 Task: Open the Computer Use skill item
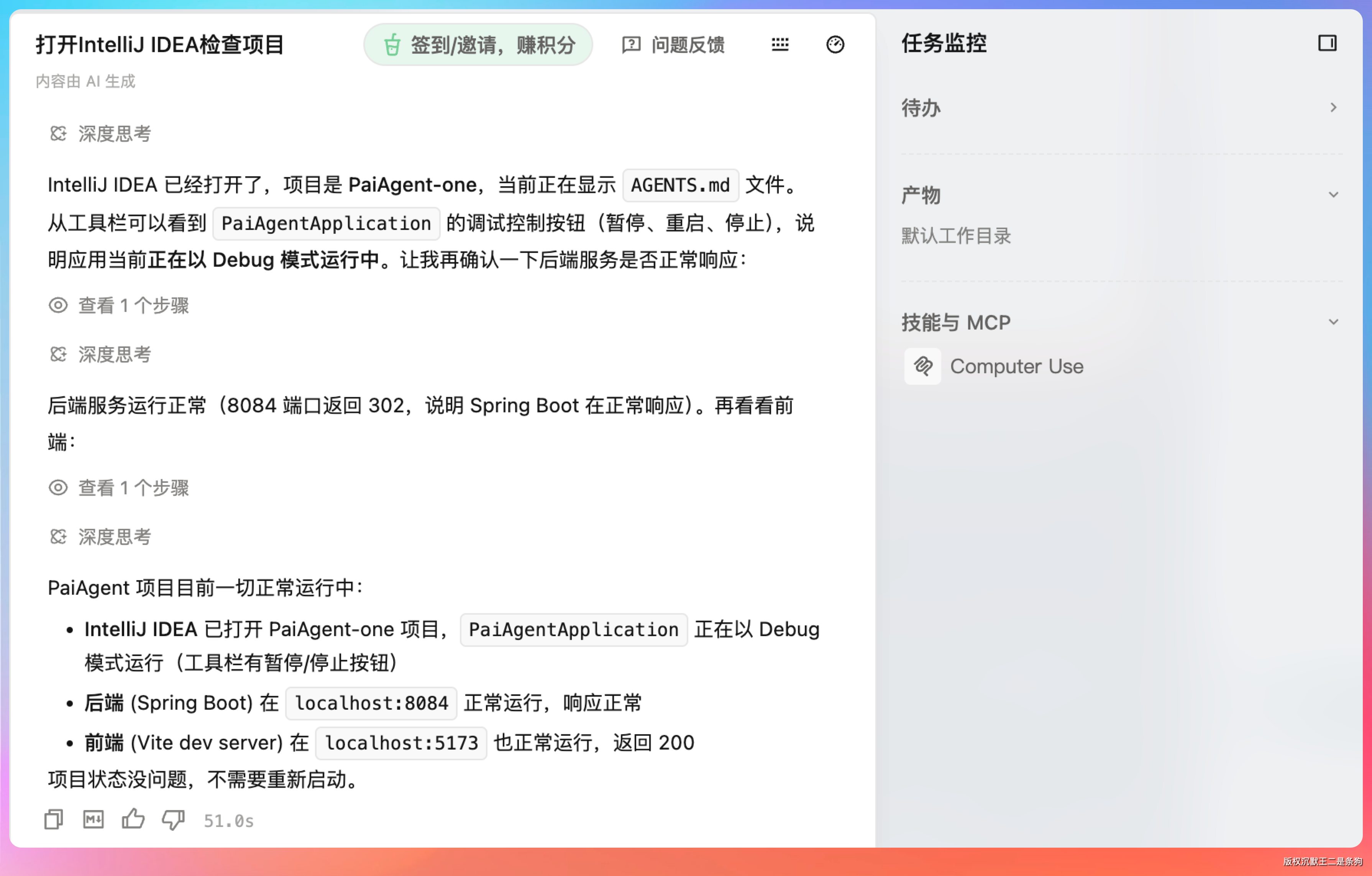click(x=994, y=366)
